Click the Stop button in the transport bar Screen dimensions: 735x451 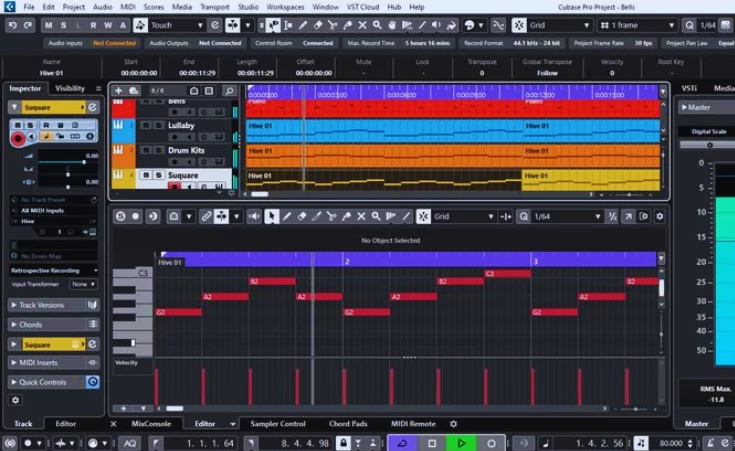(x=432, y=443)
